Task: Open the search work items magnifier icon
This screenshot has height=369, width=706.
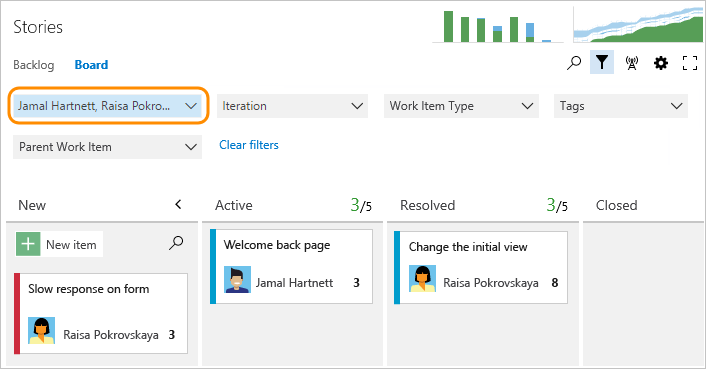Action: 574,63
